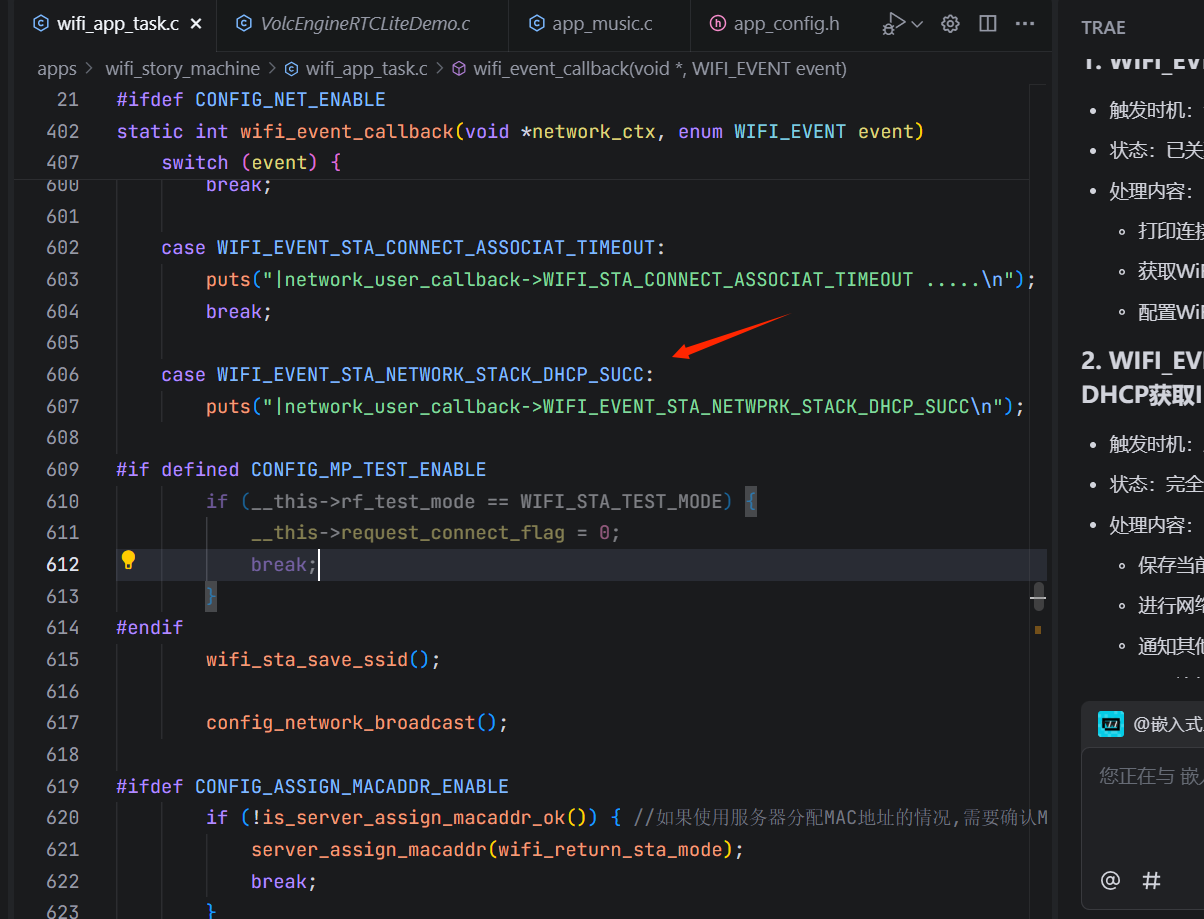Viewport: 1204px width, 919px height.
Task: Click the '#endif' on line 614
Action: (x=150, y=627)
